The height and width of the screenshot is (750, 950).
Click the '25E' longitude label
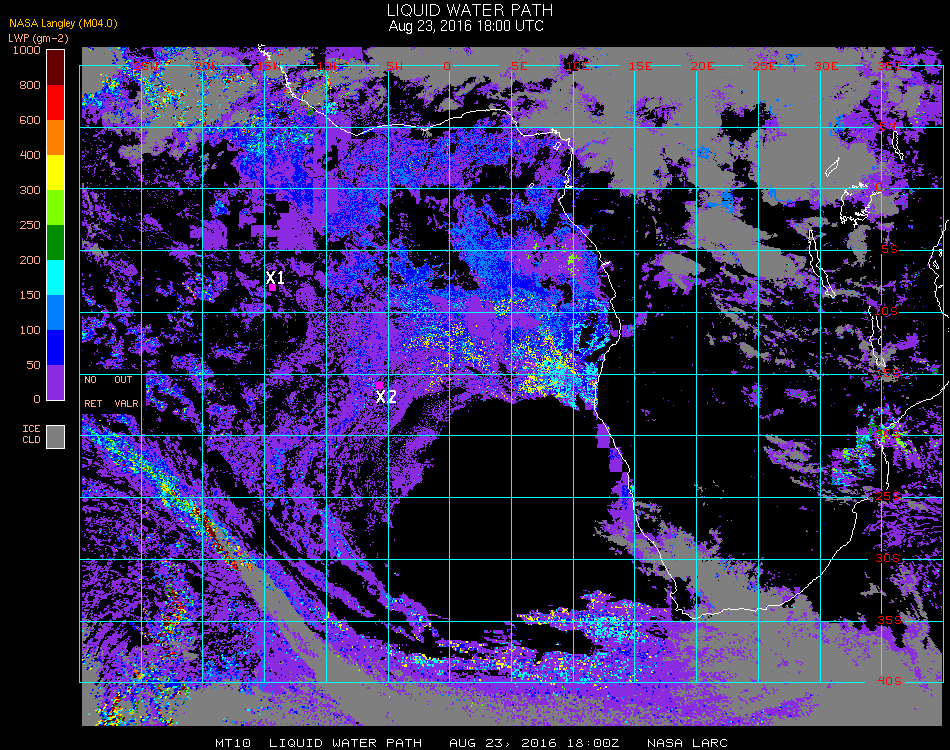pyautogui.click(x=764, y=66)
